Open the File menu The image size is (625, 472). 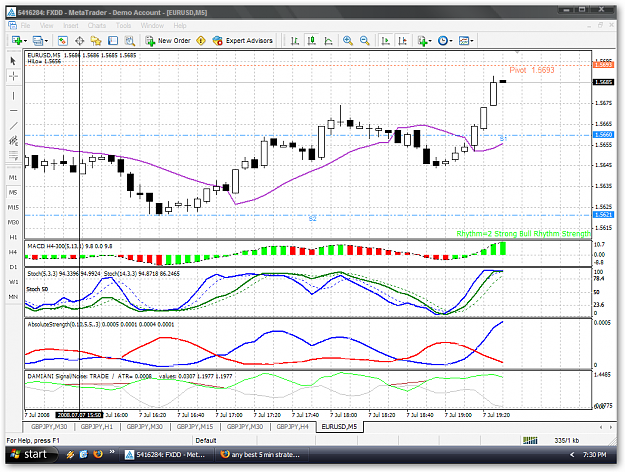[x=26, y=26]
